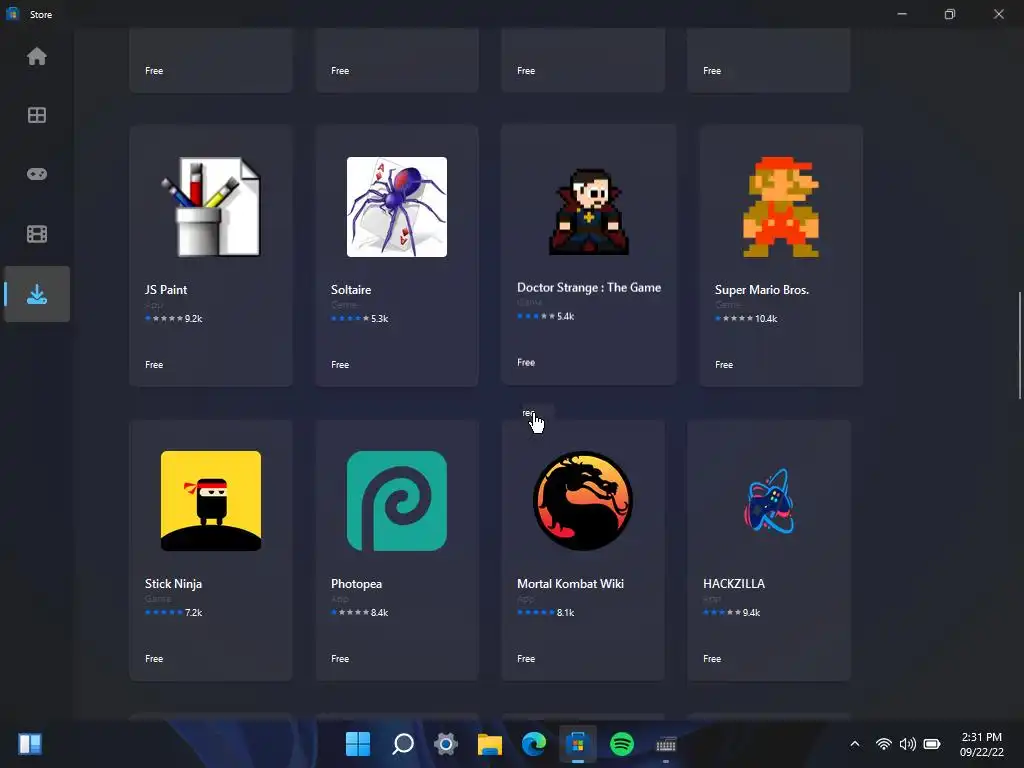
Task: Click the Free price on HACKZILLA card
Action: pos(712,658)
